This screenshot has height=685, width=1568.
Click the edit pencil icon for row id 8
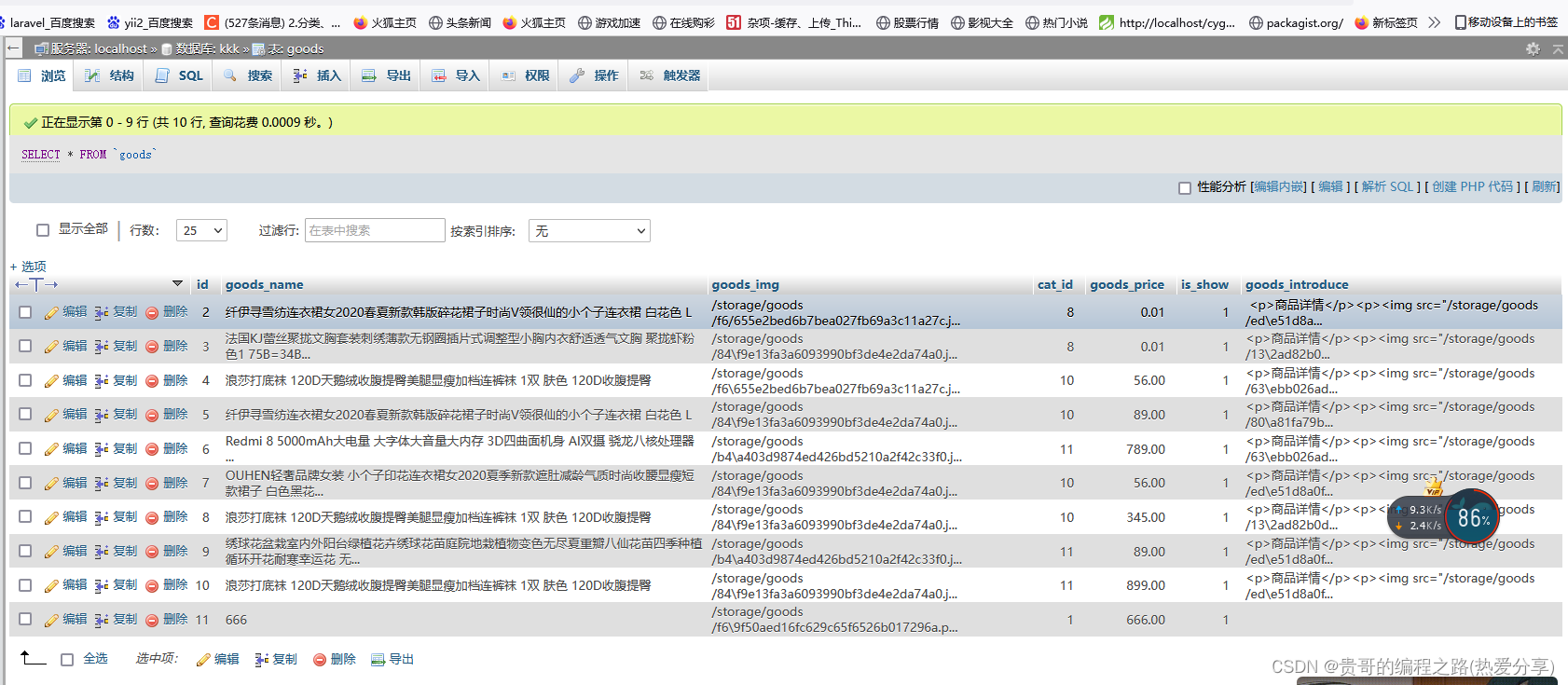coord(51,517)
